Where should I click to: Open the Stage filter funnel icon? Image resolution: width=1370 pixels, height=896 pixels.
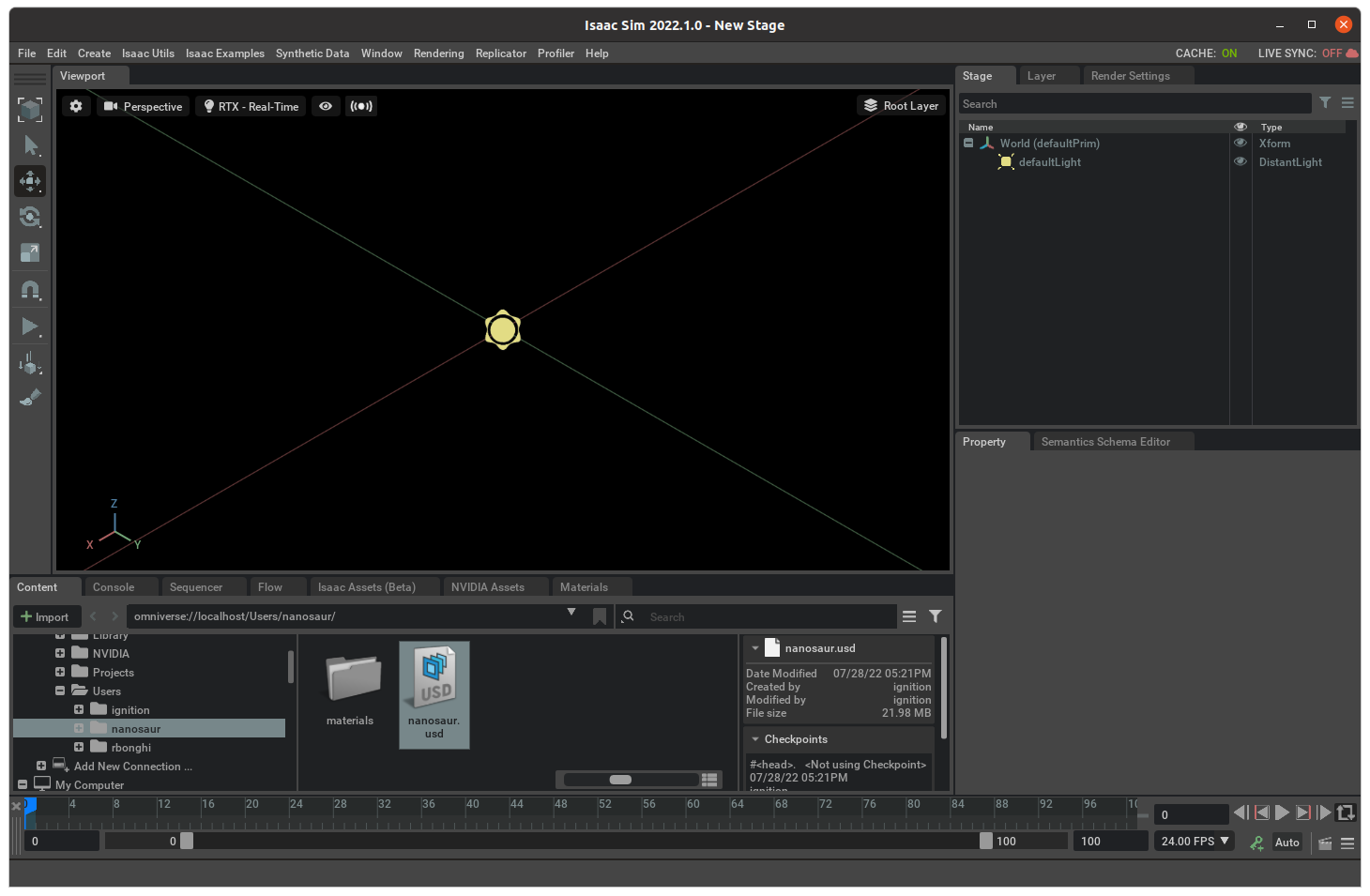coord(1325,103)
